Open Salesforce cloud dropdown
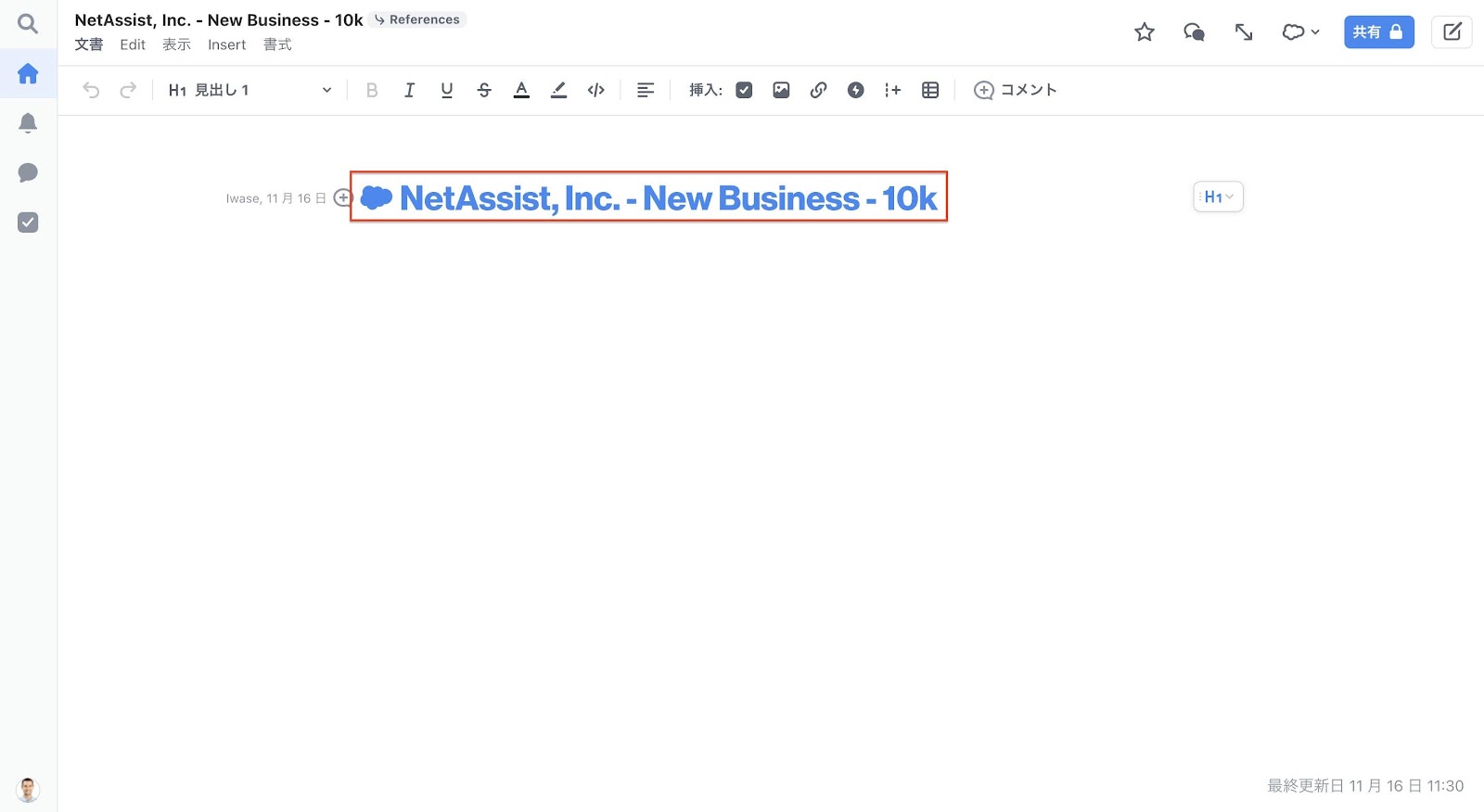1484x812 pixels. [x=1300, y=32]
